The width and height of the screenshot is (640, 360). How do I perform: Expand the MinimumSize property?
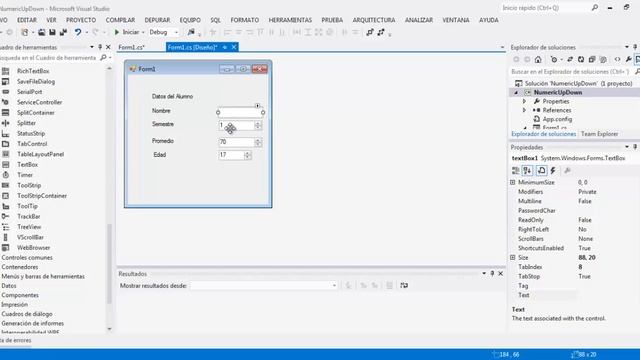[x=513, y=182]
